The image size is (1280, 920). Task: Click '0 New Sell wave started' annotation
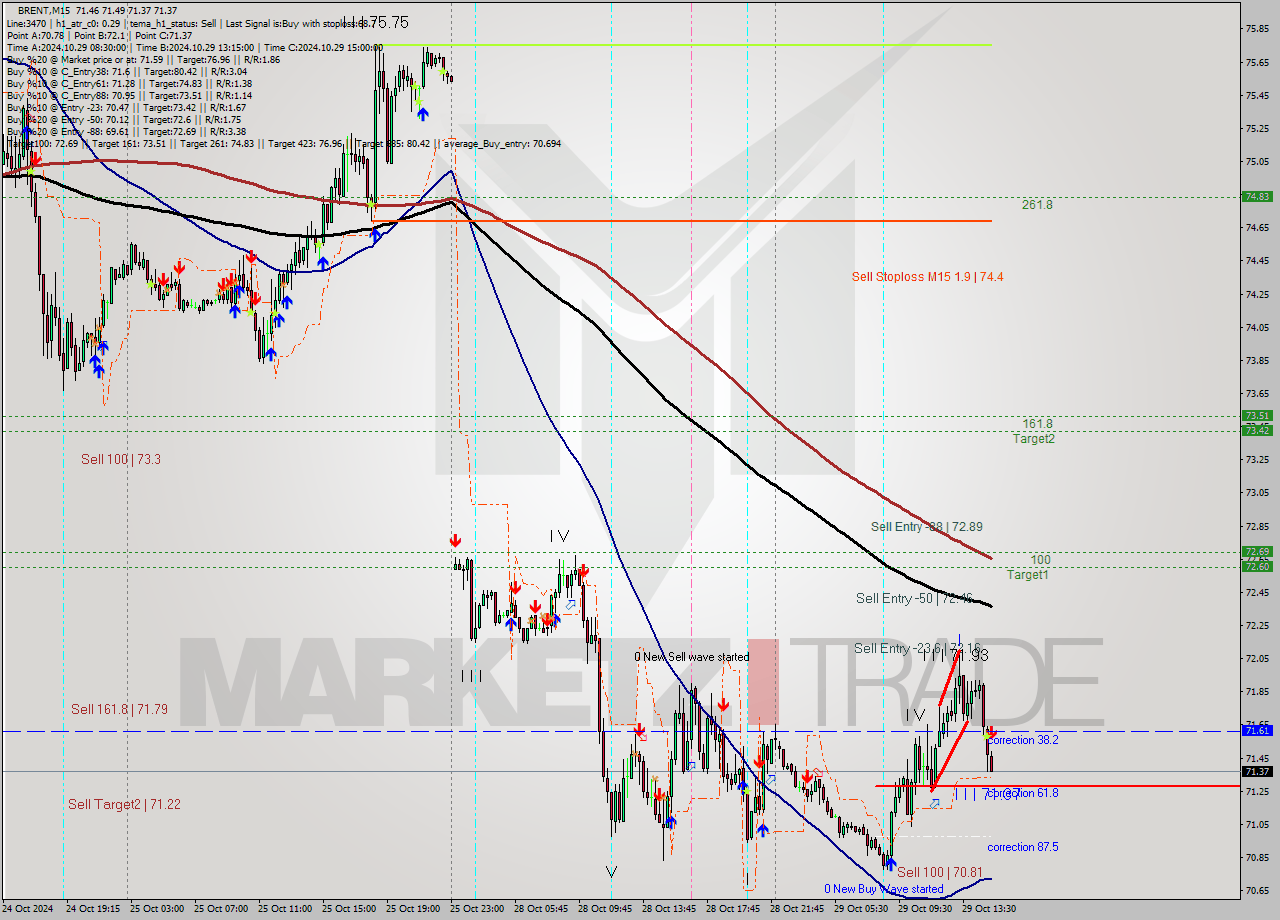click(691, 657)
